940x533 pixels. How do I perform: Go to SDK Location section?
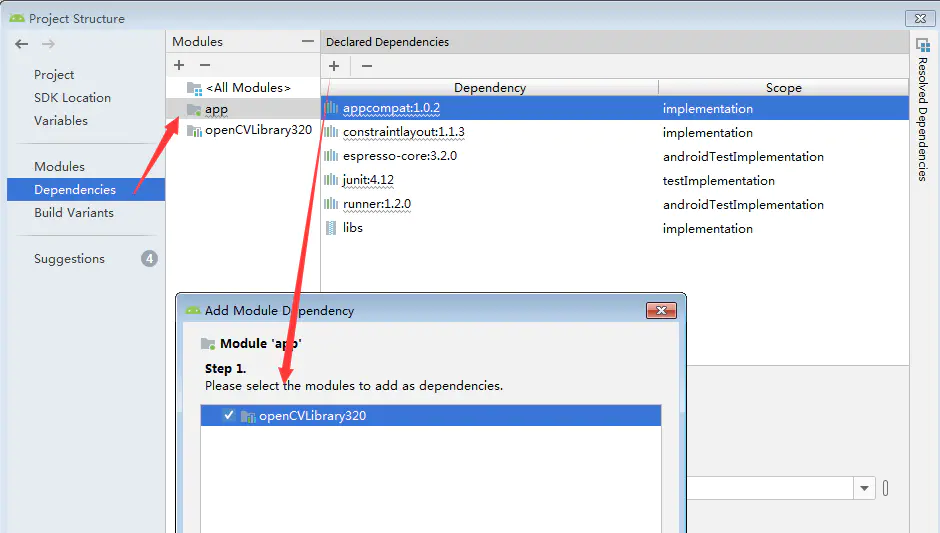pyautogui.click(x=72, y=98)
